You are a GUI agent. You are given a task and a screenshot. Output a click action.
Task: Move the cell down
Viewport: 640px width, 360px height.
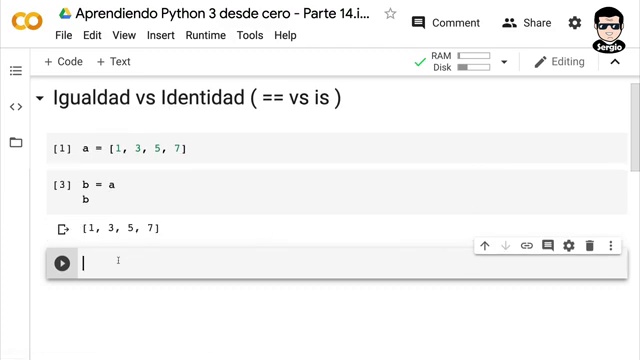505,246
